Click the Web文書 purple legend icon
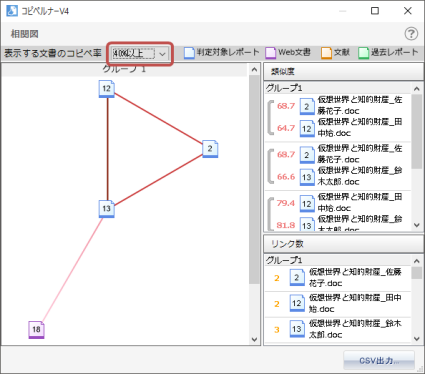Screen dimensions: 425x374 (x=270, y=53)
